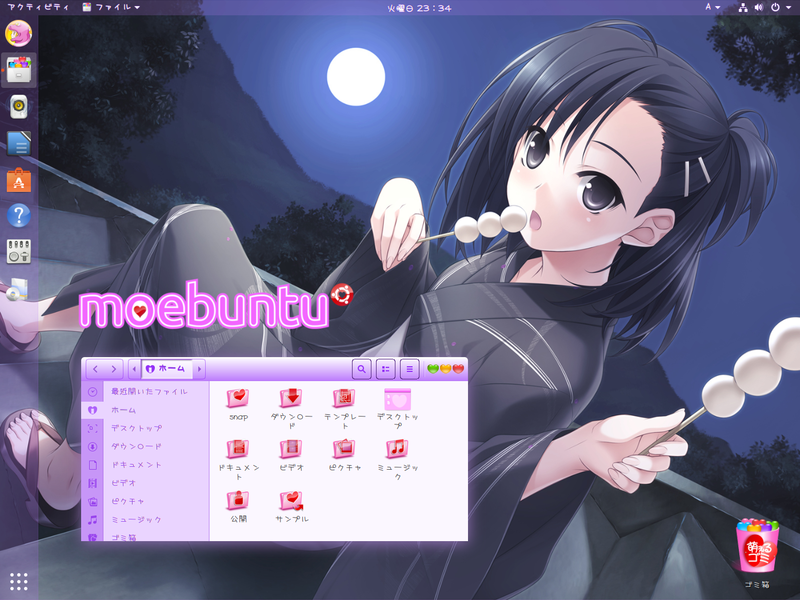Select 最近開いたファイル in sidebar
The height and width of the screenshot is (600, 800).
[x=145, y=392]
